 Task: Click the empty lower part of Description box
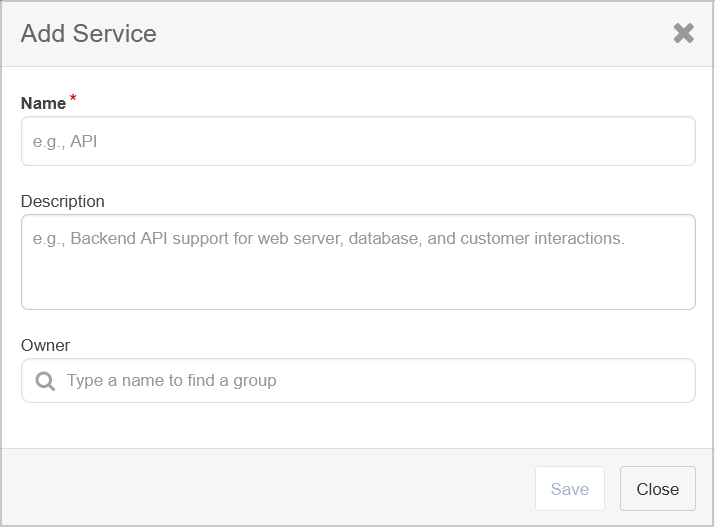[x=358, y=283]
